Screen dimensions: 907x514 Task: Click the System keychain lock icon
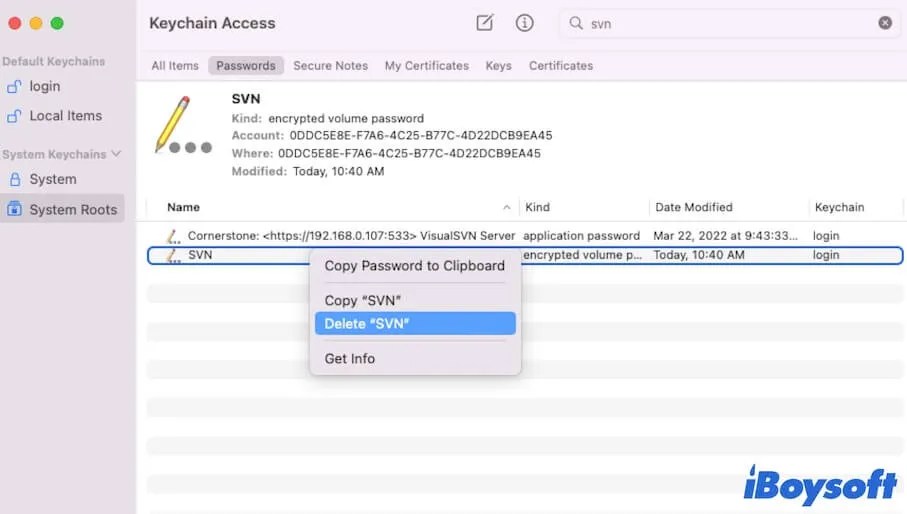(x=15, y=179)
